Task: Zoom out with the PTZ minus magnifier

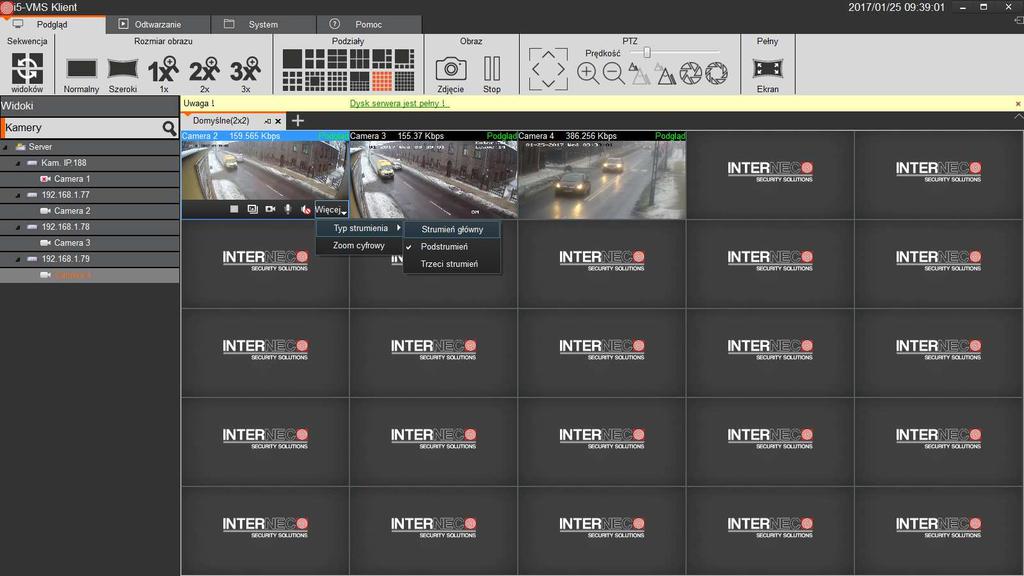Action: pyautogui.click(x=613, y=72)
